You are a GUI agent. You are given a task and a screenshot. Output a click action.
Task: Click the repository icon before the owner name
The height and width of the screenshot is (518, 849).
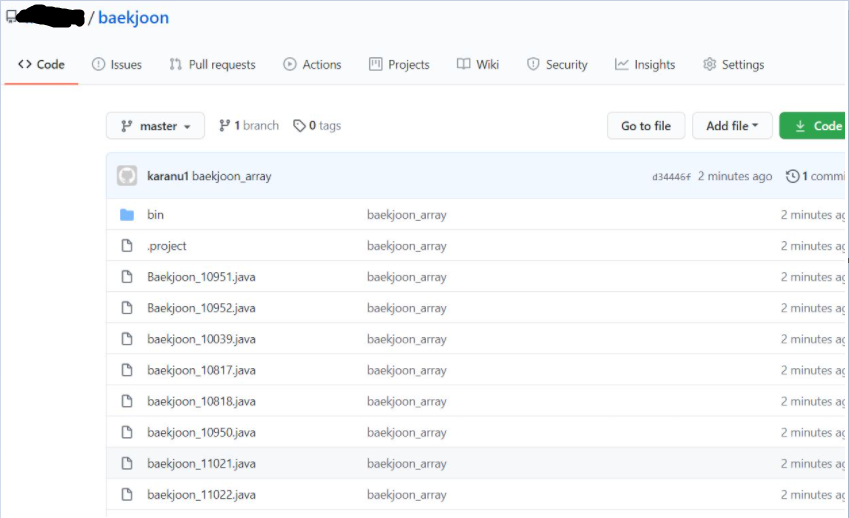click(x=11, y=17)
